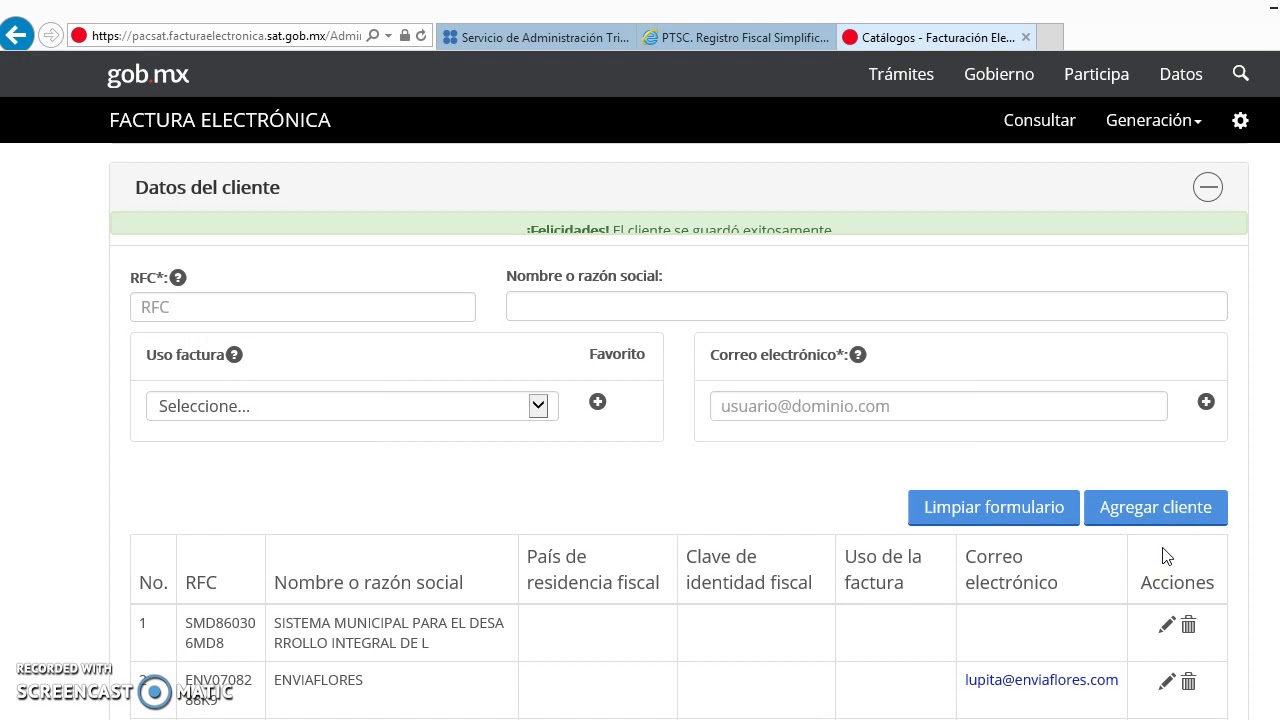Click Agregar cliente button
The image size is (1280, 720).
[x=1155, y=507]
